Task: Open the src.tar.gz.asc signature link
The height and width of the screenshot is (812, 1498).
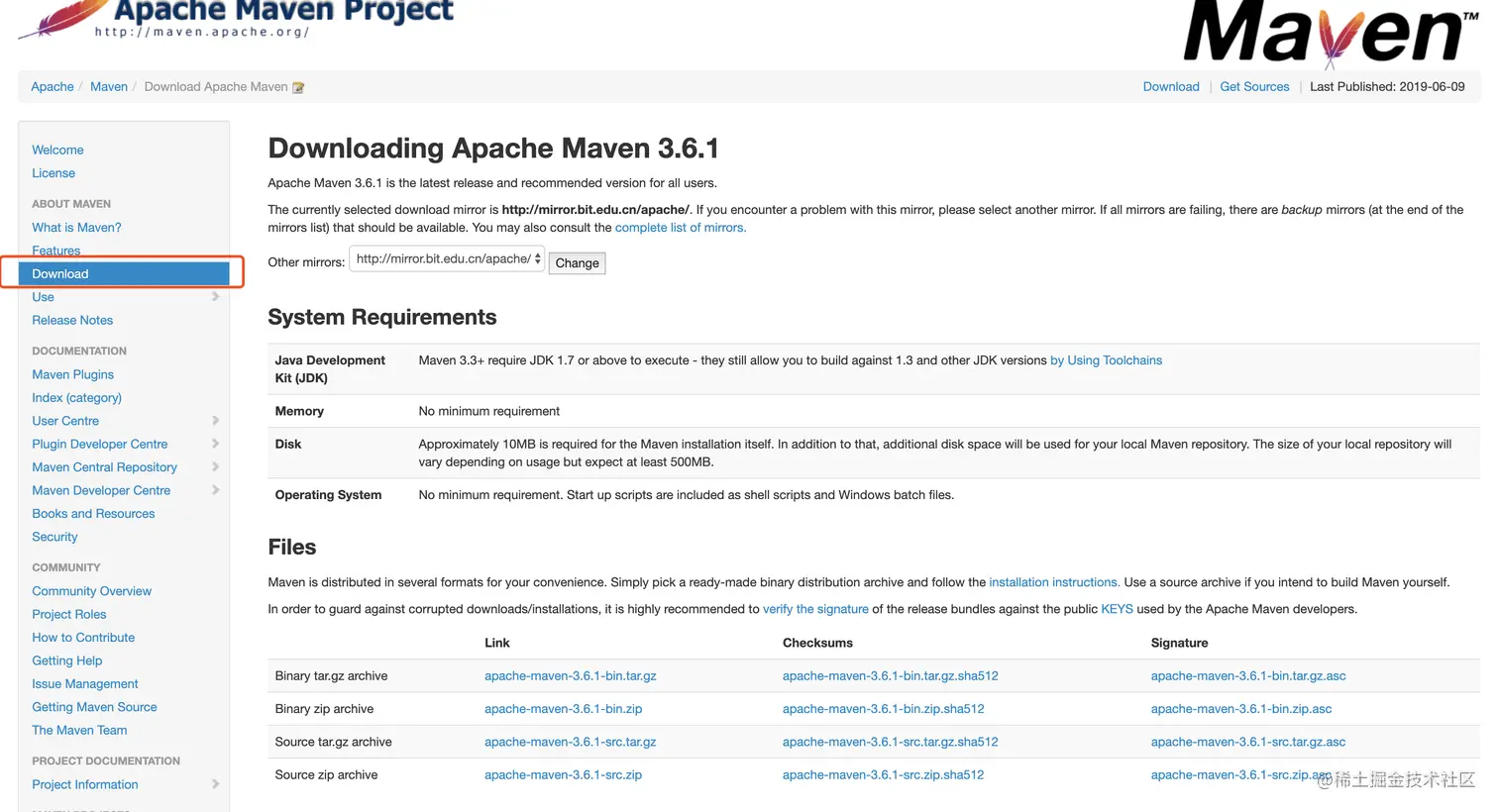Action: pyautogui.click(x=1248, y=742)
